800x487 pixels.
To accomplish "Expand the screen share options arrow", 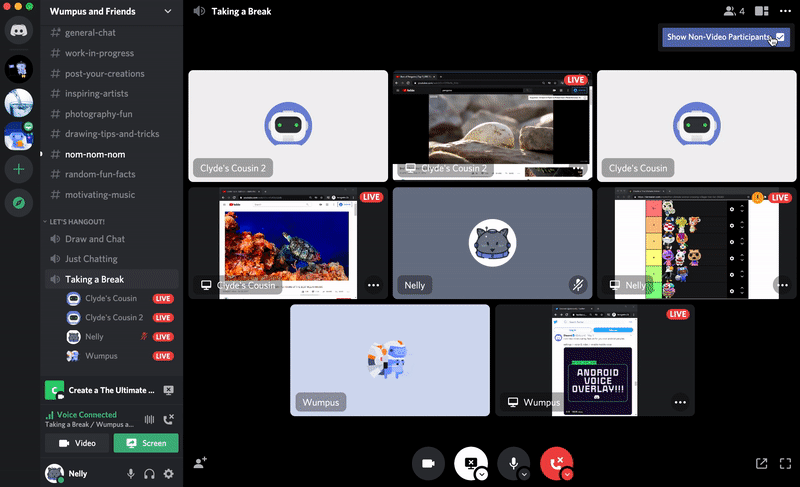I will click(x=481, y=474).
